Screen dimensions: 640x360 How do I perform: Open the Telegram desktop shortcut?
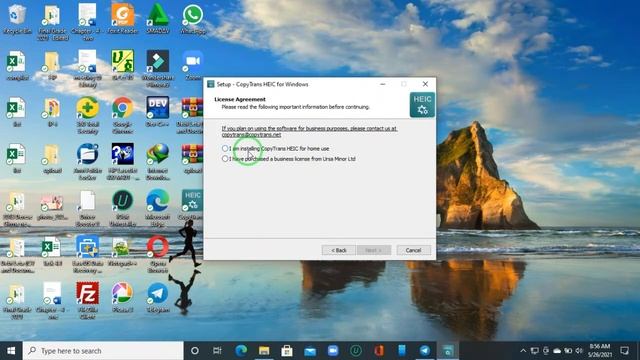[x=158, y=298]
